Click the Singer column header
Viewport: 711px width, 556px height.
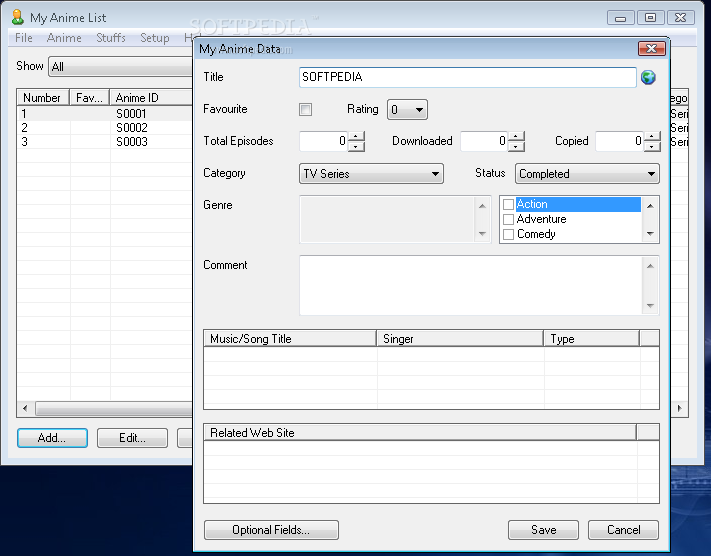tap(460, 339)
